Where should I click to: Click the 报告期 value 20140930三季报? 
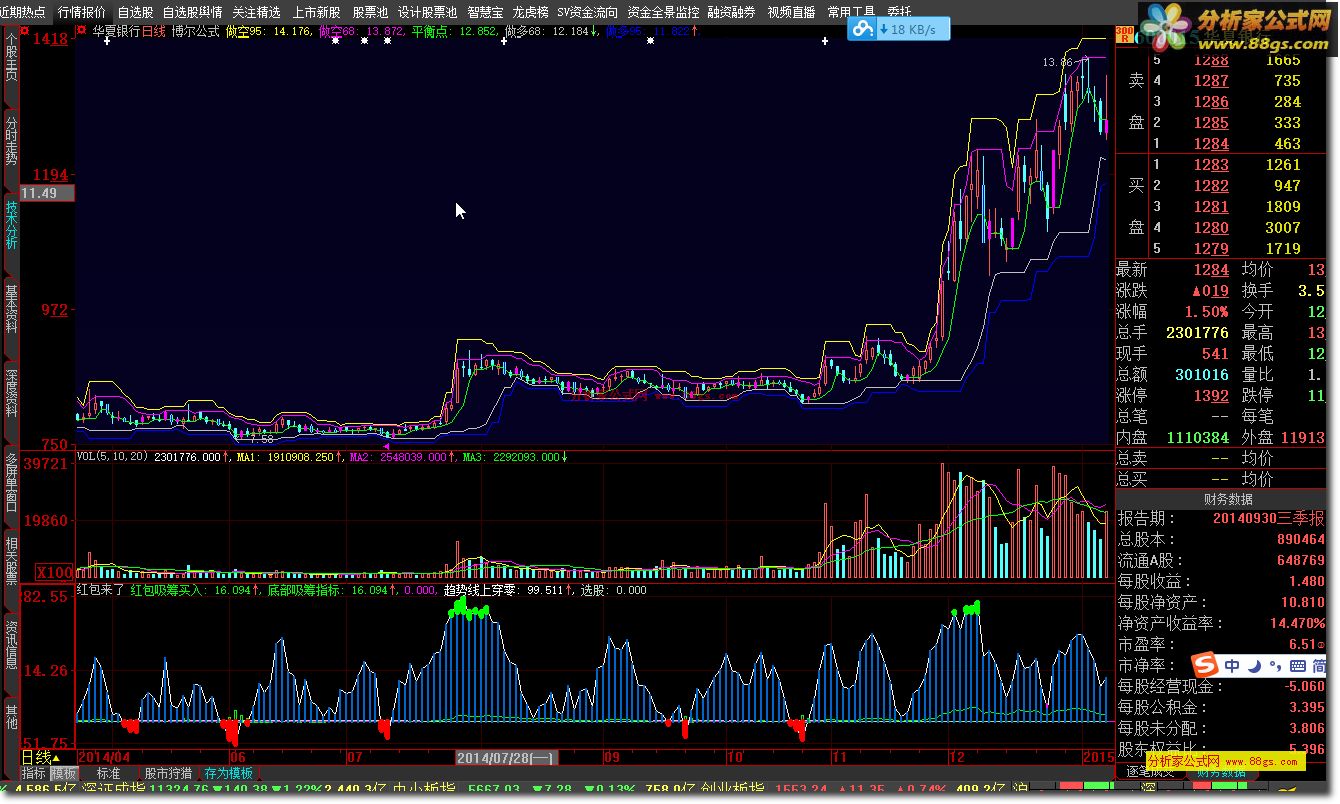point(1268,519)
